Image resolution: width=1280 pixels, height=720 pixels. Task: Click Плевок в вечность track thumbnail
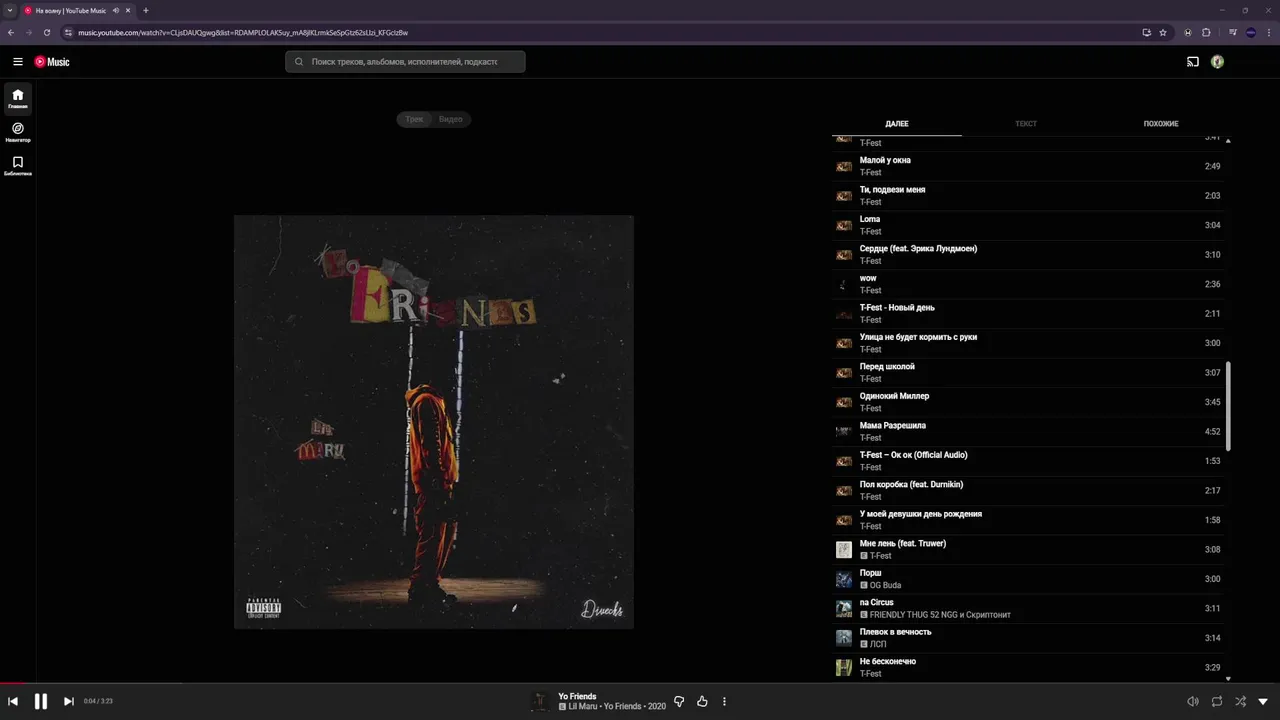coord(844,638)
